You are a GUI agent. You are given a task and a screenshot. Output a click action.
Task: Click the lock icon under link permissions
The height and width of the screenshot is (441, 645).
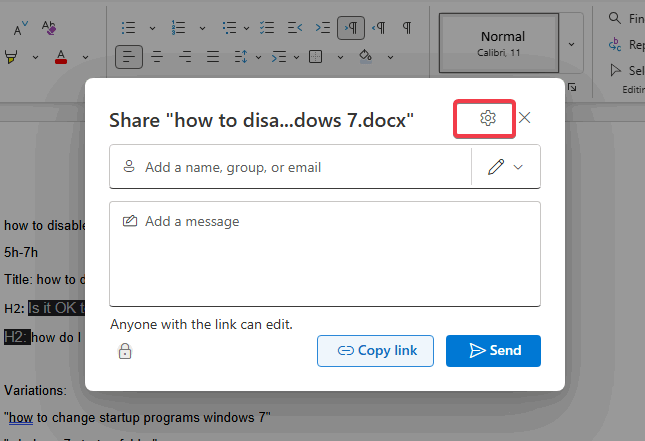[125, 351]
